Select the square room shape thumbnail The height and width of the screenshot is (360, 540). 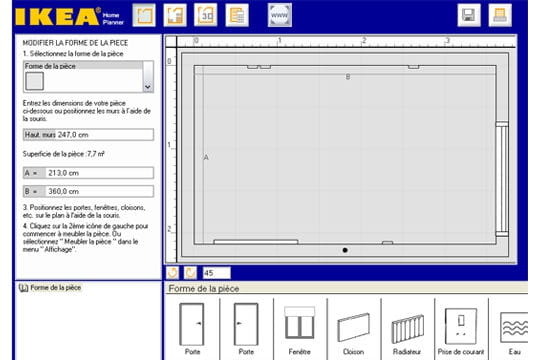coord(34,81)
